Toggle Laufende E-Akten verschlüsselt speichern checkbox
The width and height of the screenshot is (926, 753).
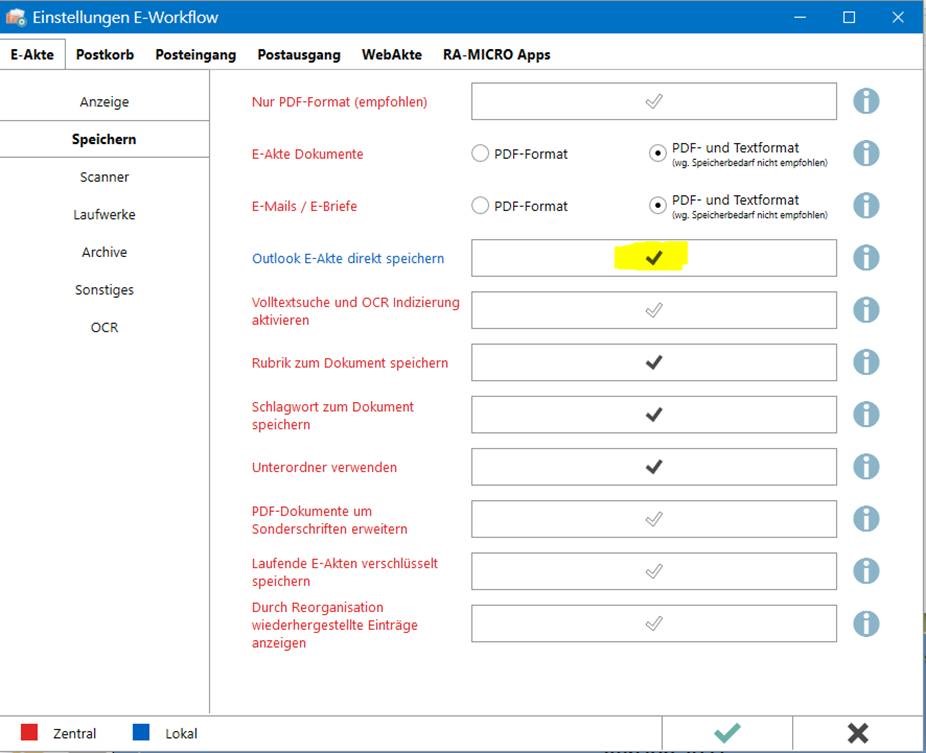click(654, 571)
